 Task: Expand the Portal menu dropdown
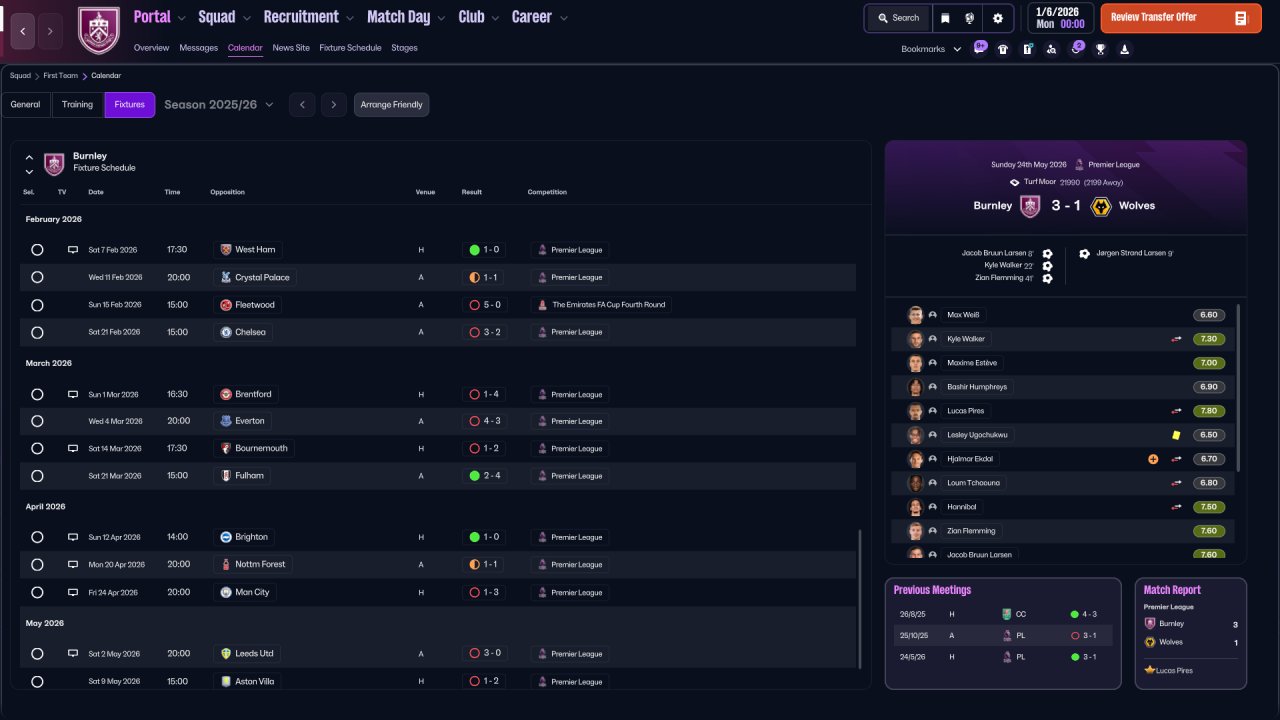coord(181,18)
